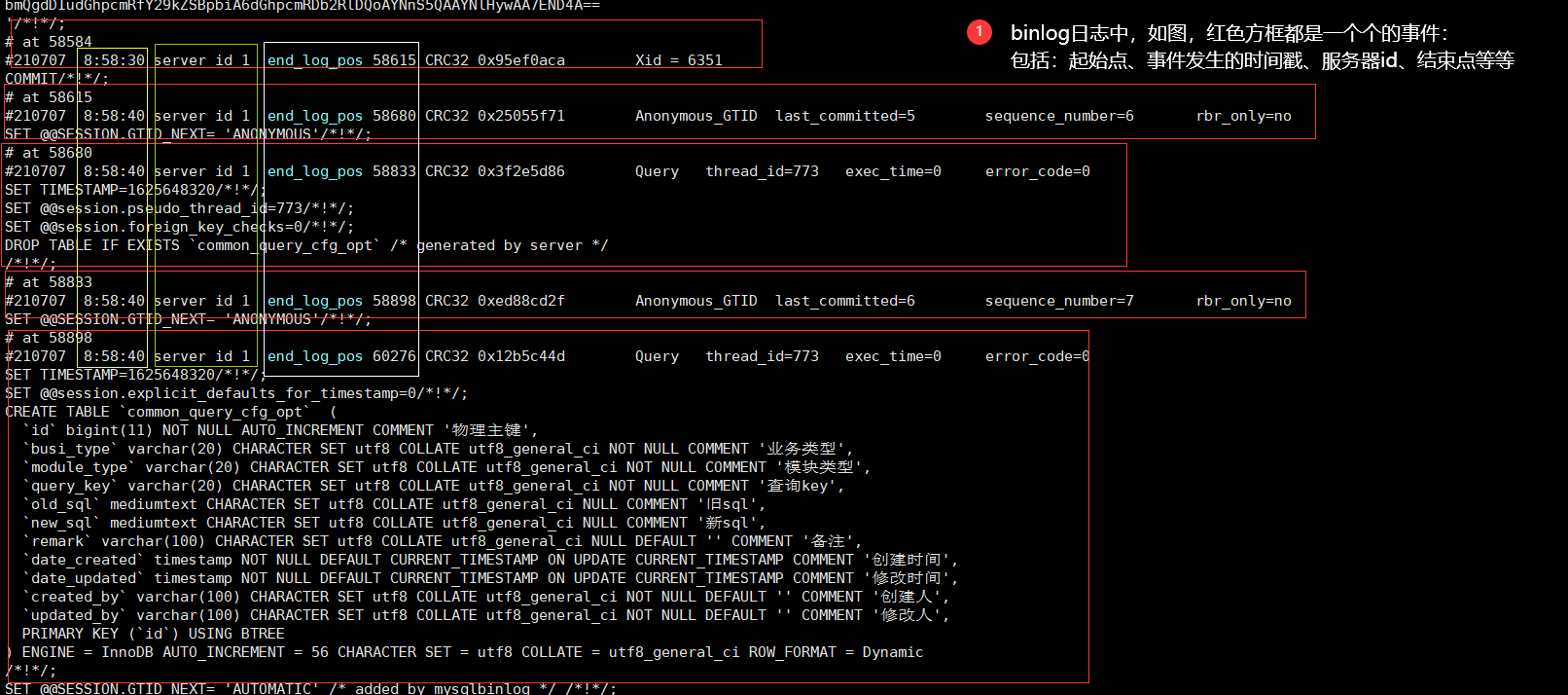Image resolution: width=1568 pixels, height=695 pixels.
Task: Click 'CRC32 0x3f2e5d86' checksum
Action: tap(495, 171)
